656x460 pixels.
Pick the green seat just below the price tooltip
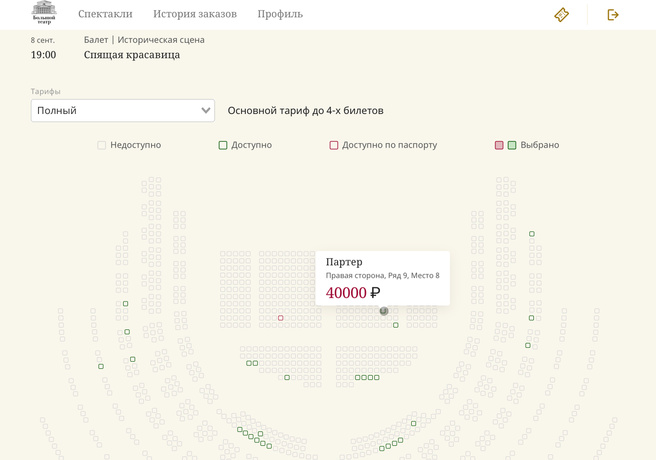396,325
